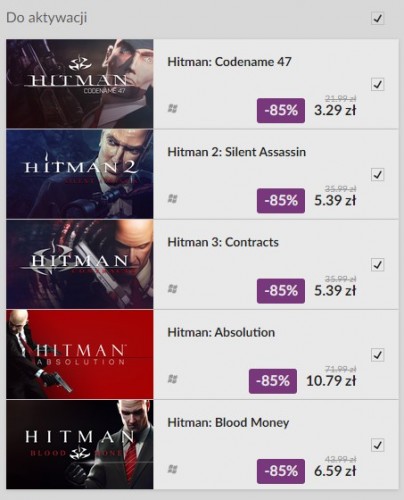Click Windows icon under Hitman: Codename 47

click(172, 109)
